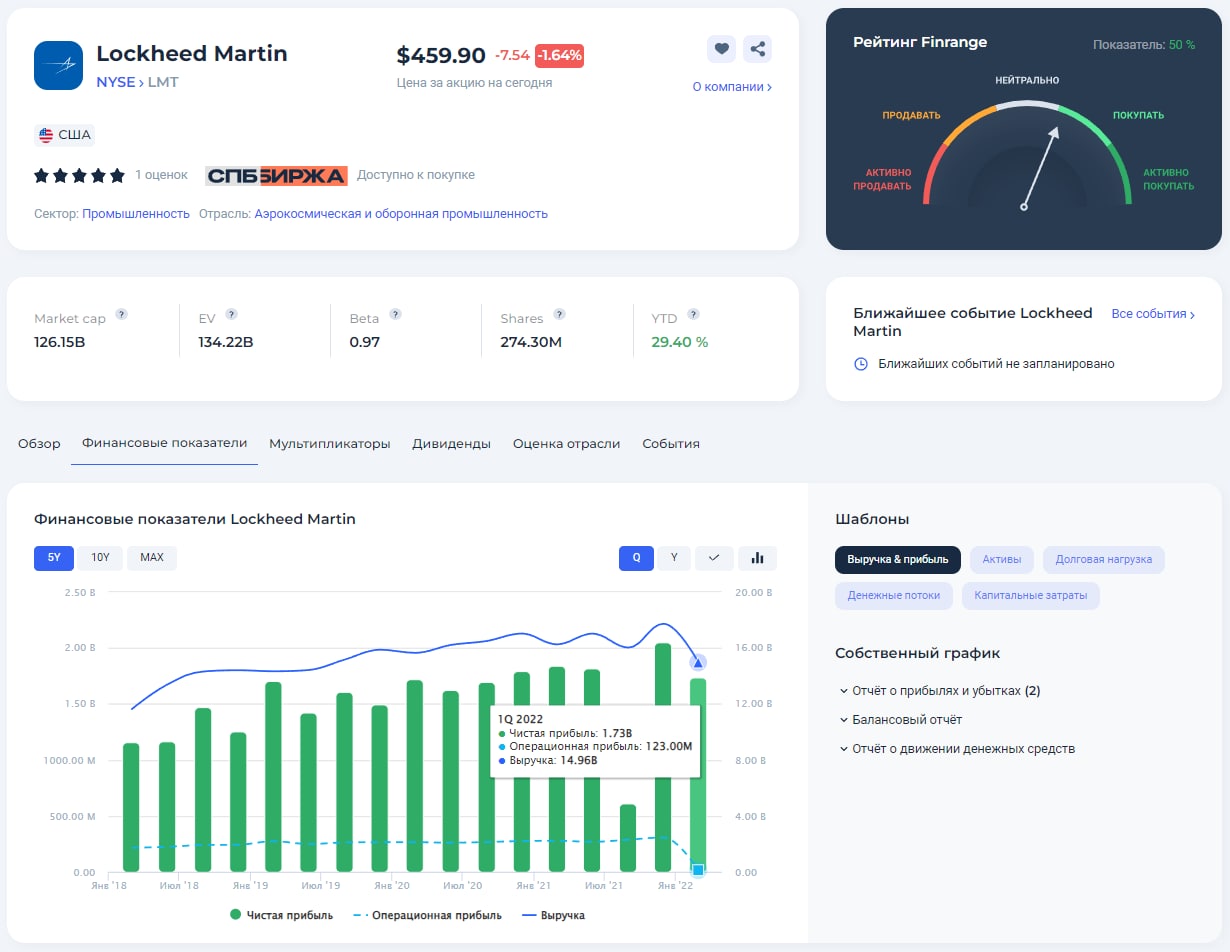This screenshot has width=1230, height=952.
Task: Click the Доступно к покупке label
Action: pos(416,175)
